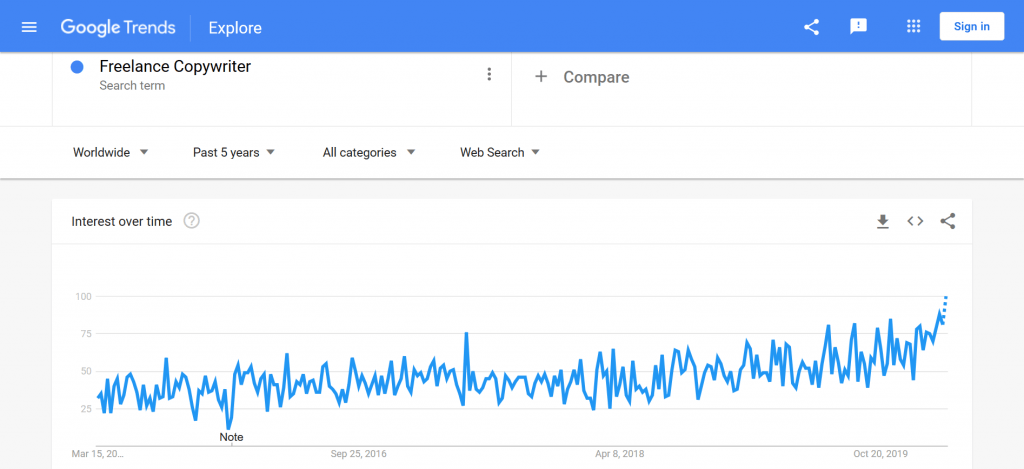Expand the Worldwide region dropdown

click(x=111, y=152)
